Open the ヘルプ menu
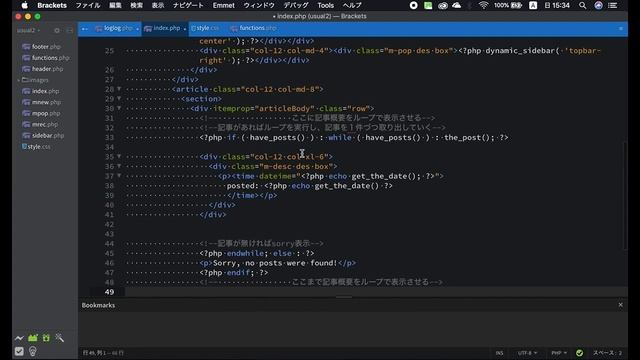Image resolution: width=640 pixels, height=360 pixels. point(352,5)
